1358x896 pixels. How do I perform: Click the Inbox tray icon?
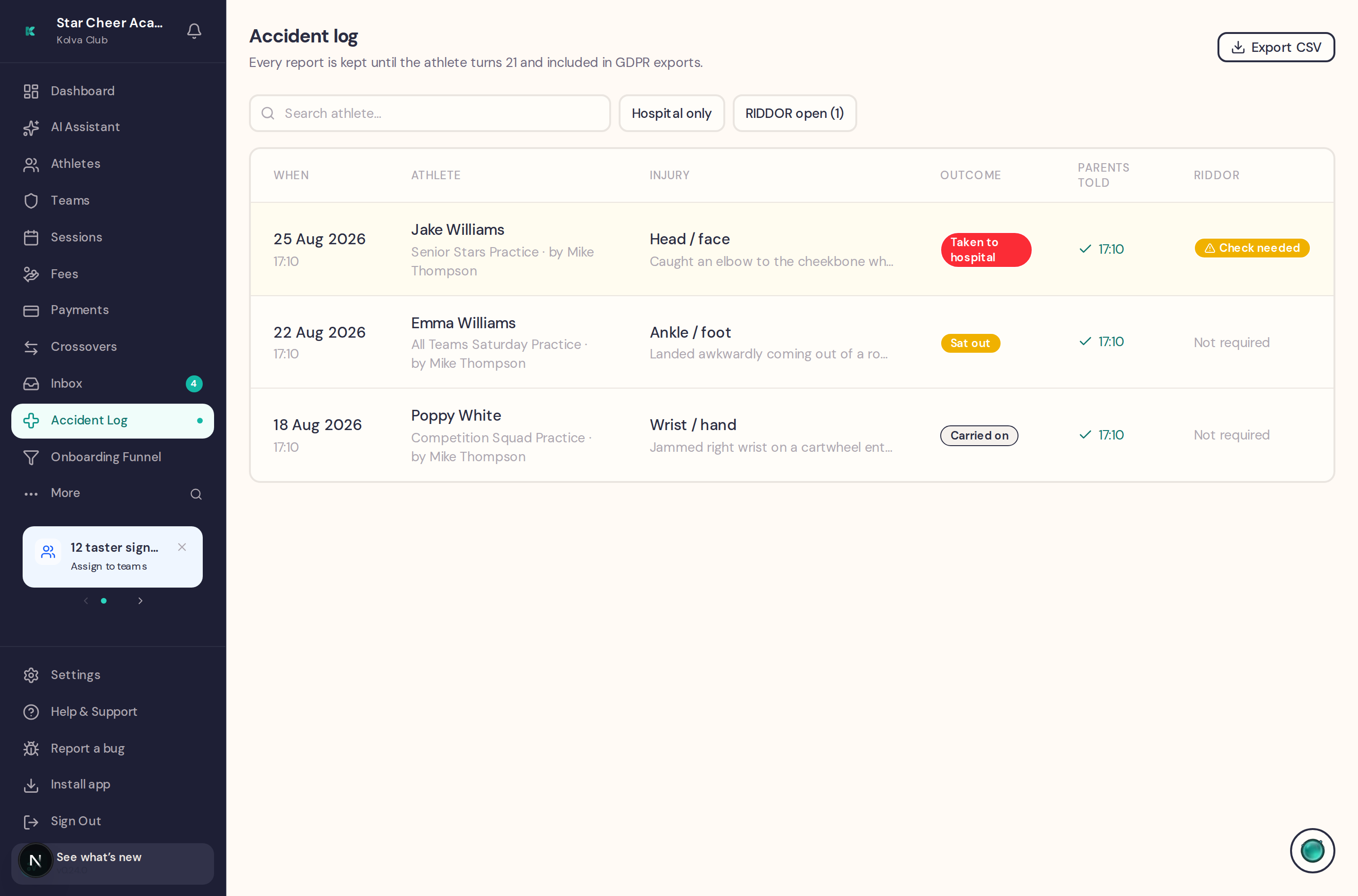coord(31,383)
